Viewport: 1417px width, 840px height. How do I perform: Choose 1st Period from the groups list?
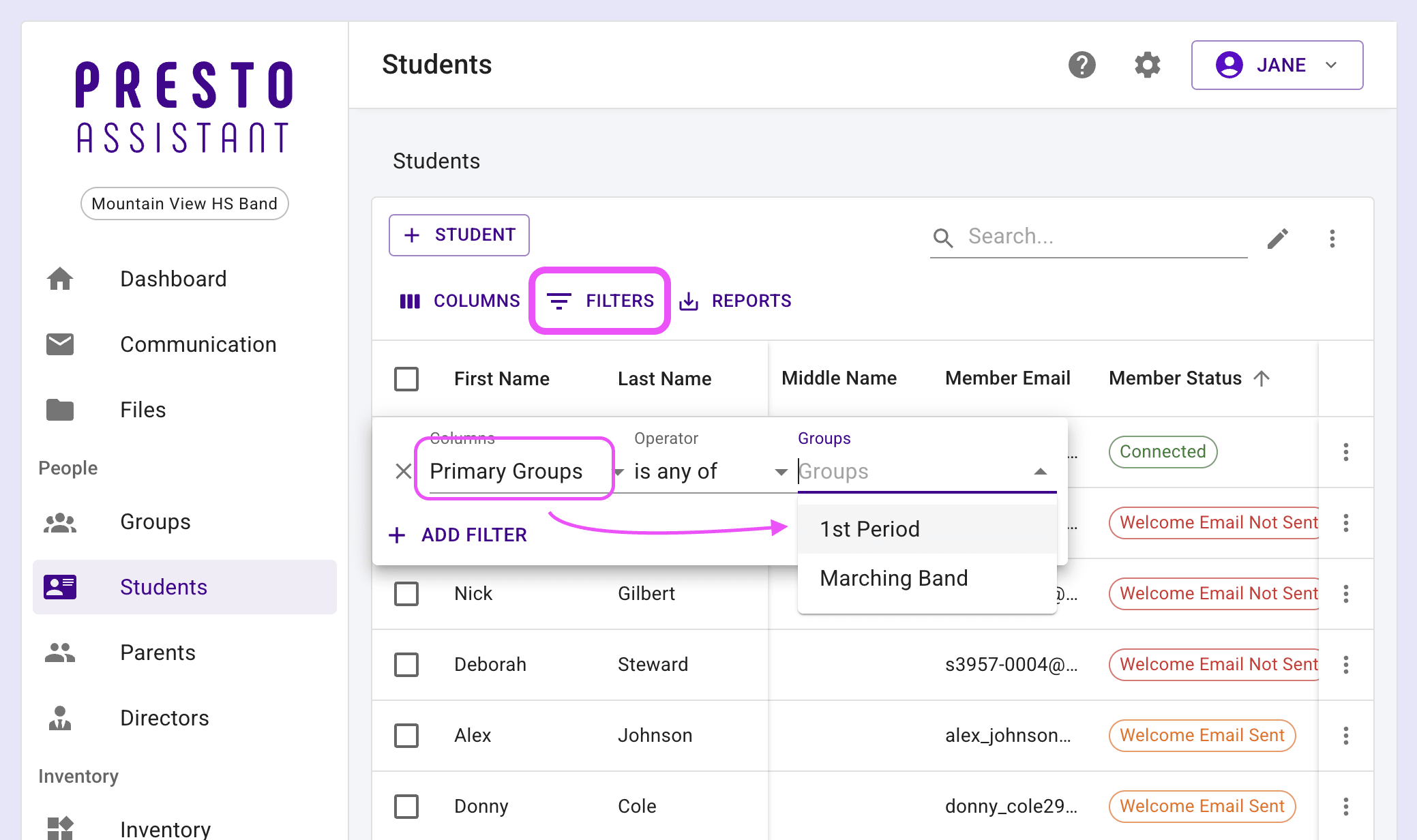pyautogui.click(x=870, y=529)
